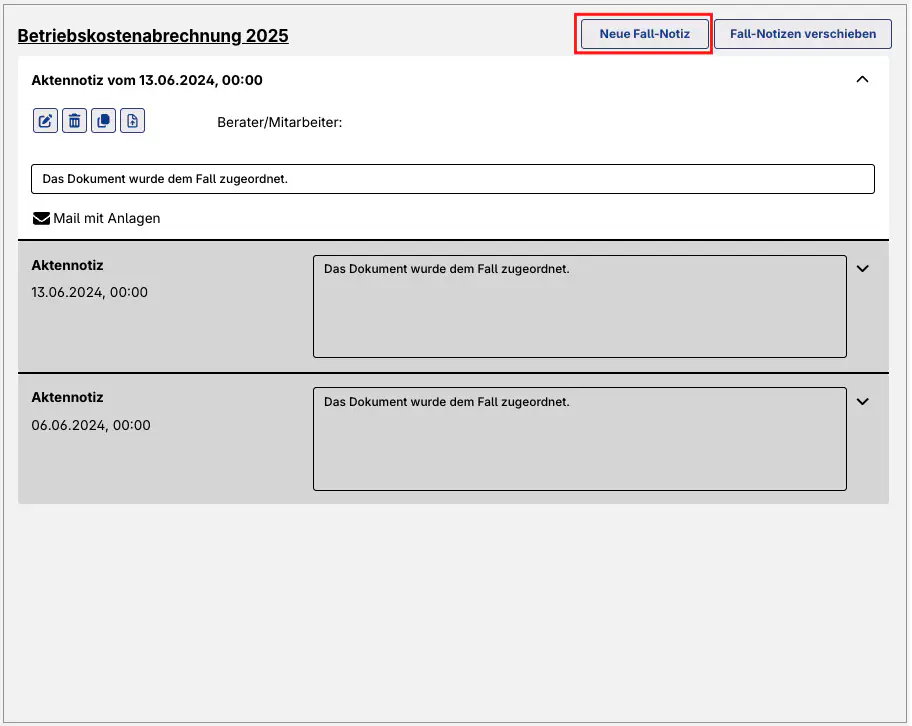Click the date 06.06.2024, 00:00 in the list
Screen dimensions: 912x726
coord(91,425)
